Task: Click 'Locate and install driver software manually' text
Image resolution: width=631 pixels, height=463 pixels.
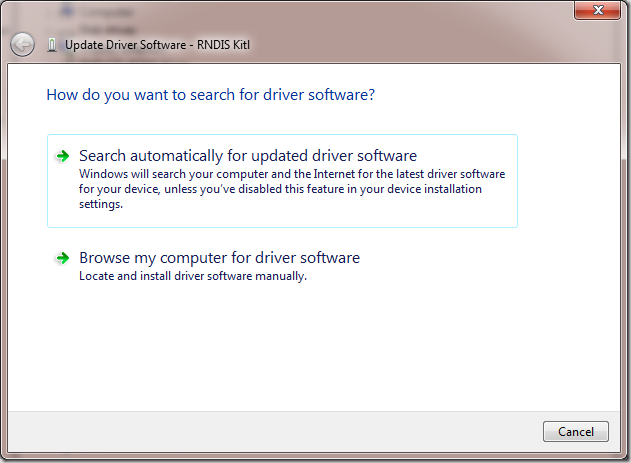Action: click(x=192, y=276)
